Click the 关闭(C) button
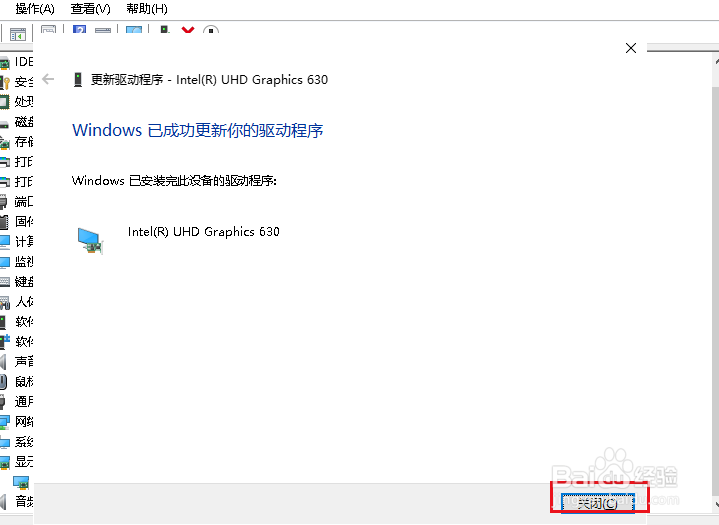Image resolution: width=719 pixels, height=525 pixels. [x=597, y=503]
